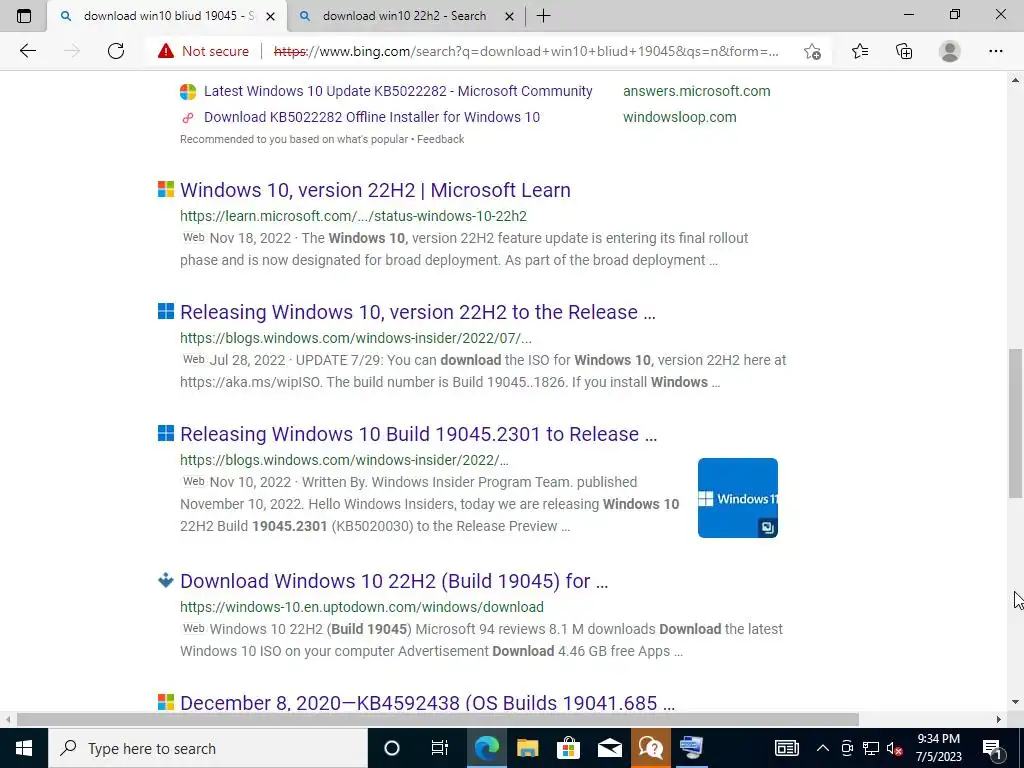Open Cortana circle icon on taskbar

(x=392, y=748)
